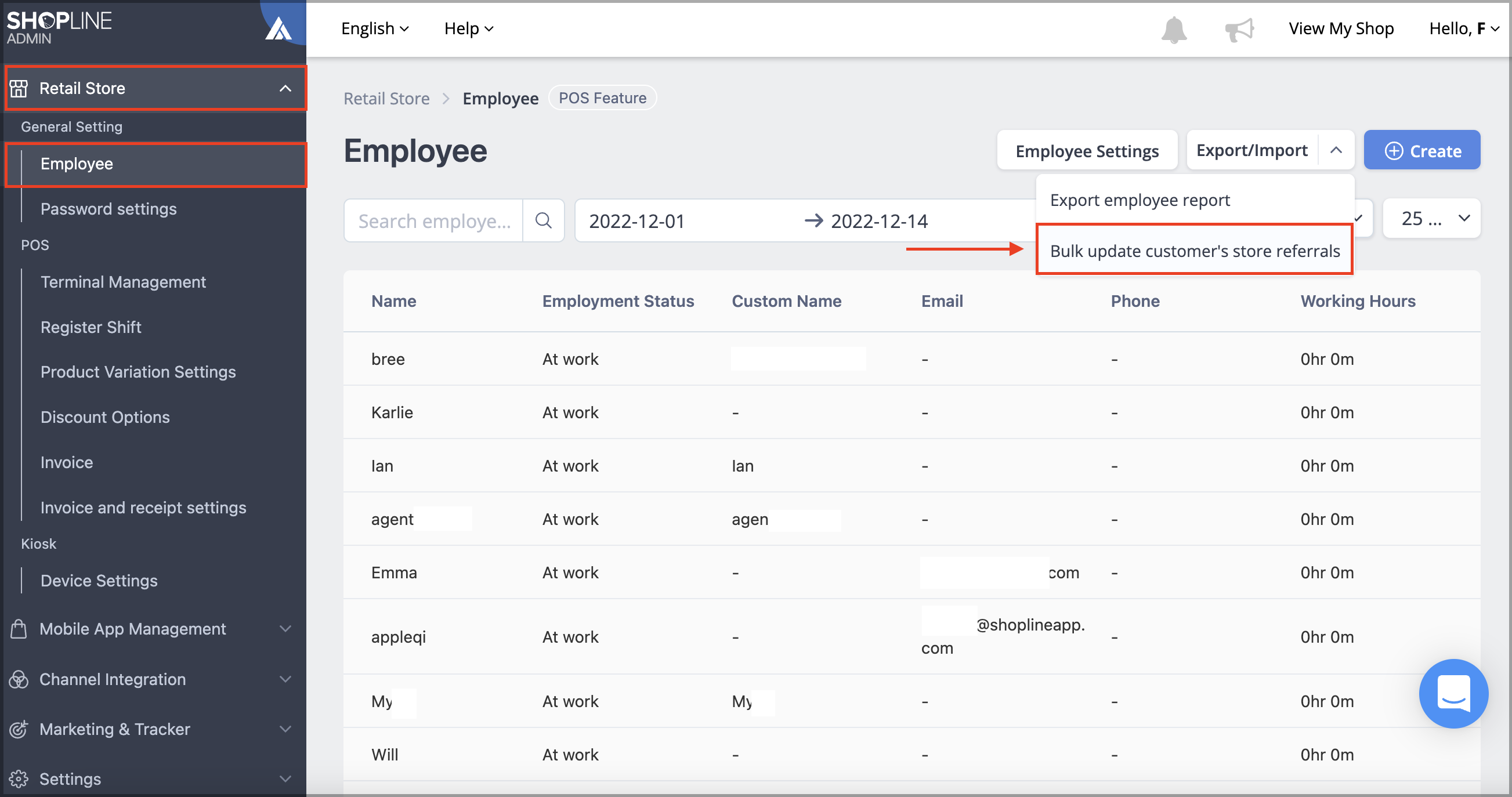
Task: Go to Terminal Management
Action: click(123, 282)
